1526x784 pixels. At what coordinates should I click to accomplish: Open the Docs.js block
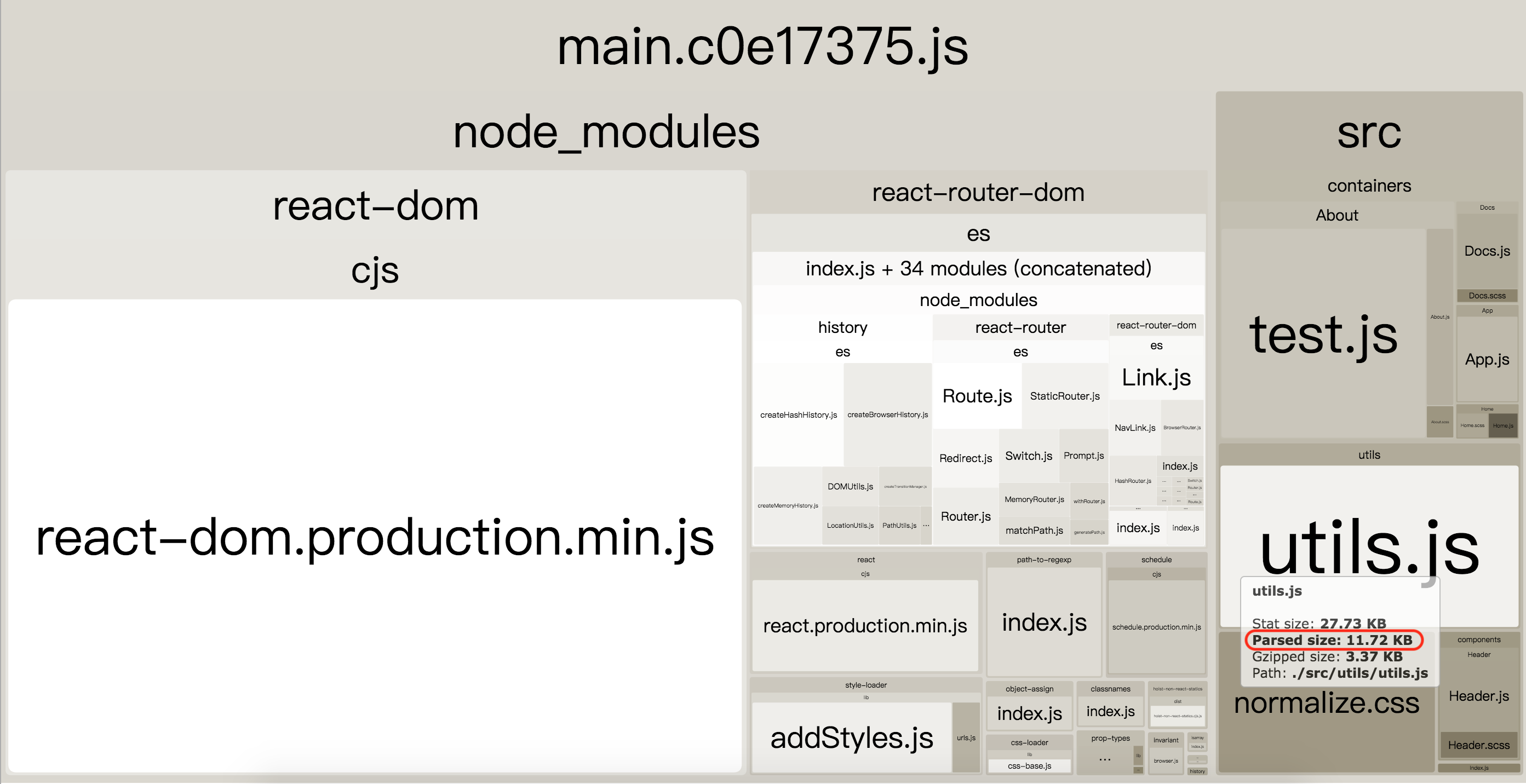1487,251
